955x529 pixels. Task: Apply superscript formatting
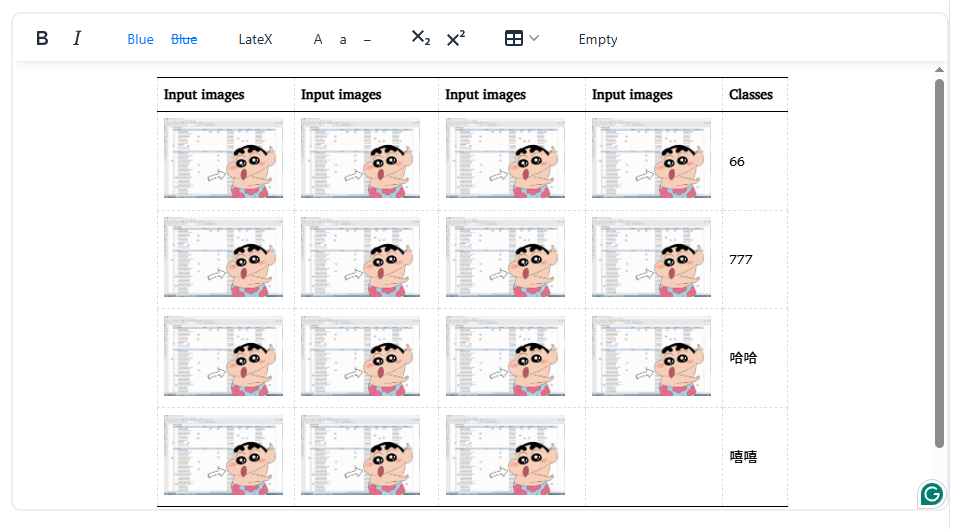point(456,38)
